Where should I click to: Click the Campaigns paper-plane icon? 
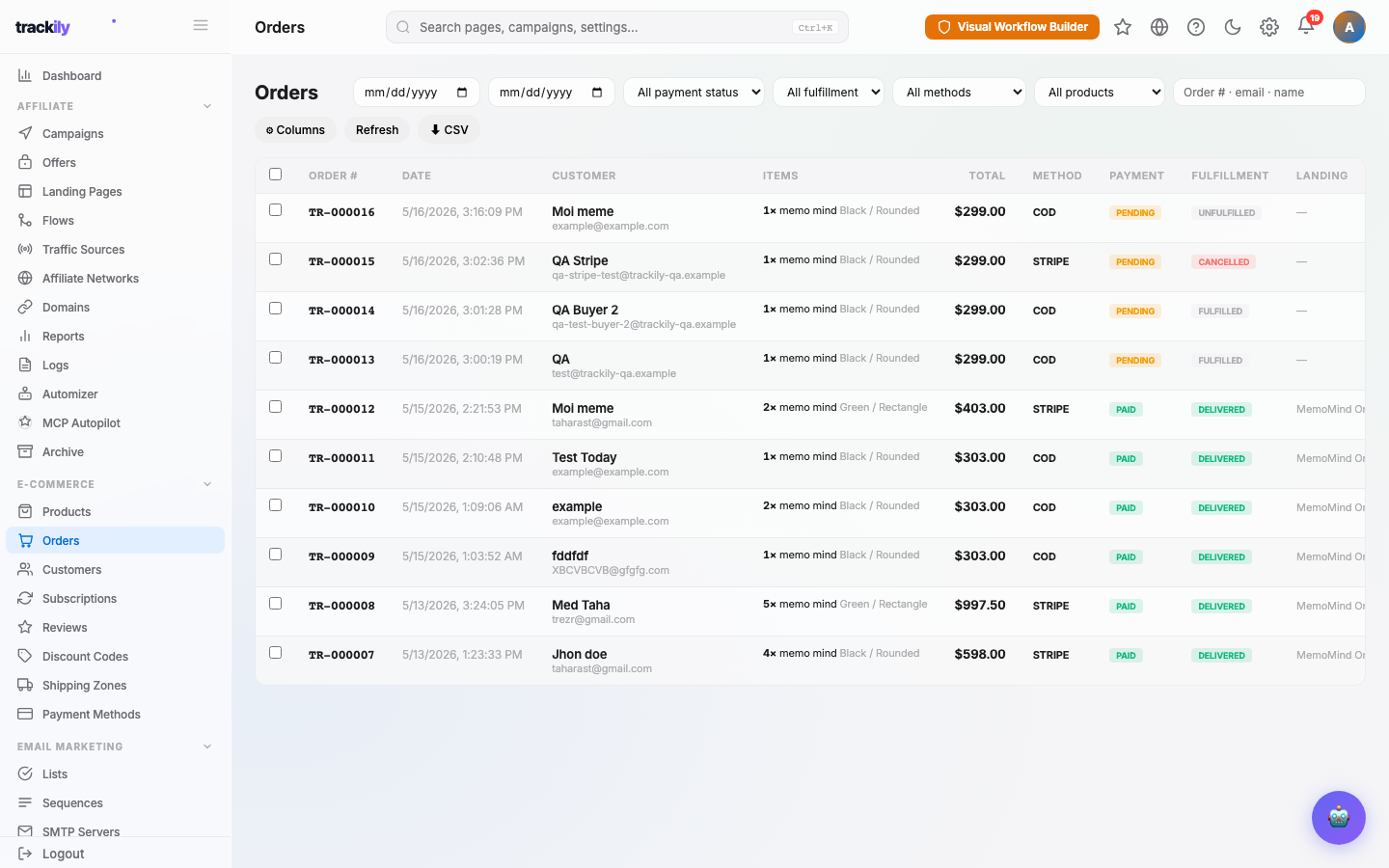coord(25,133)
